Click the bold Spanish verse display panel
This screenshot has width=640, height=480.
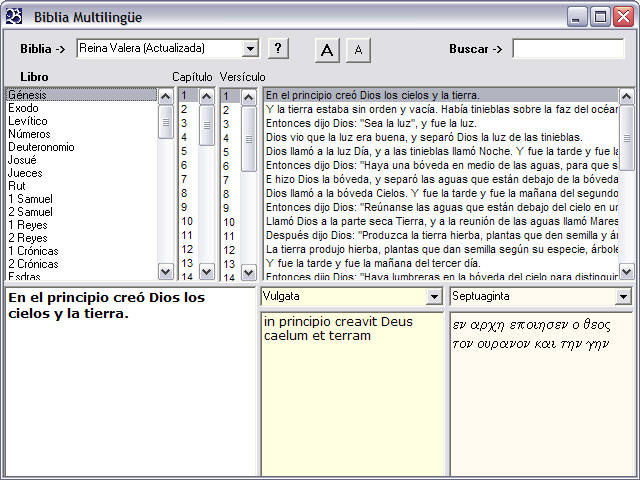[x=130, y=382]
